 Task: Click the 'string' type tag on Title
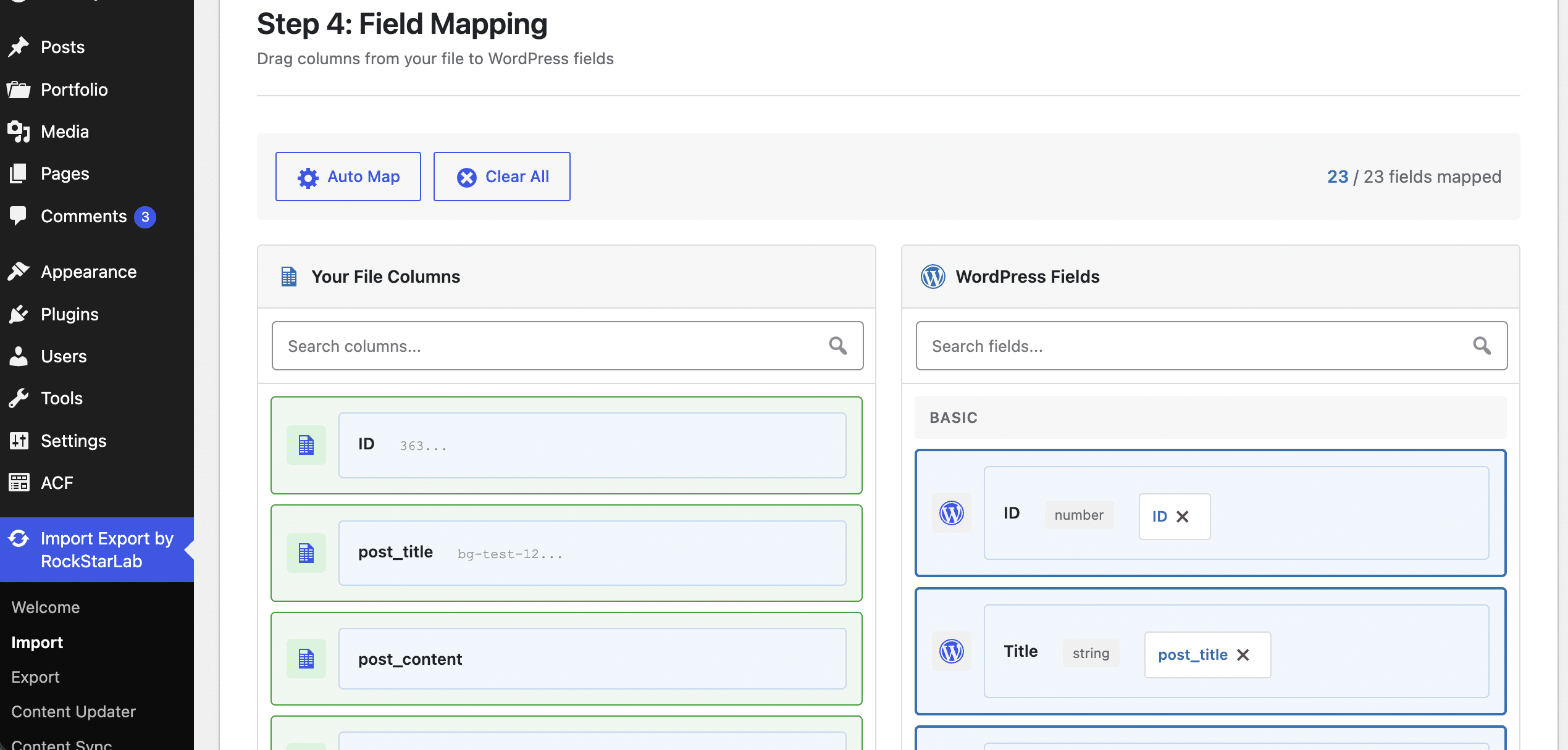[x=1091, y=654]
